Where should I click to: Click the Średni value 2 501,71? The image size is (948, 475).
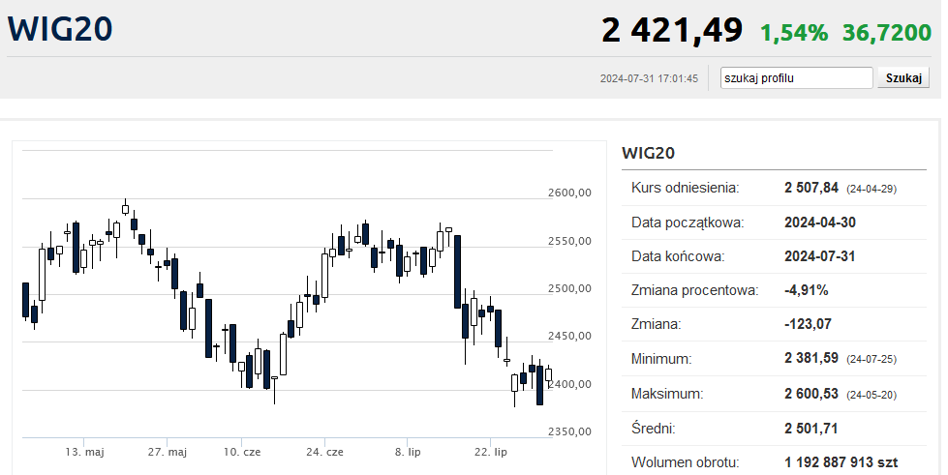coord(811,428)
